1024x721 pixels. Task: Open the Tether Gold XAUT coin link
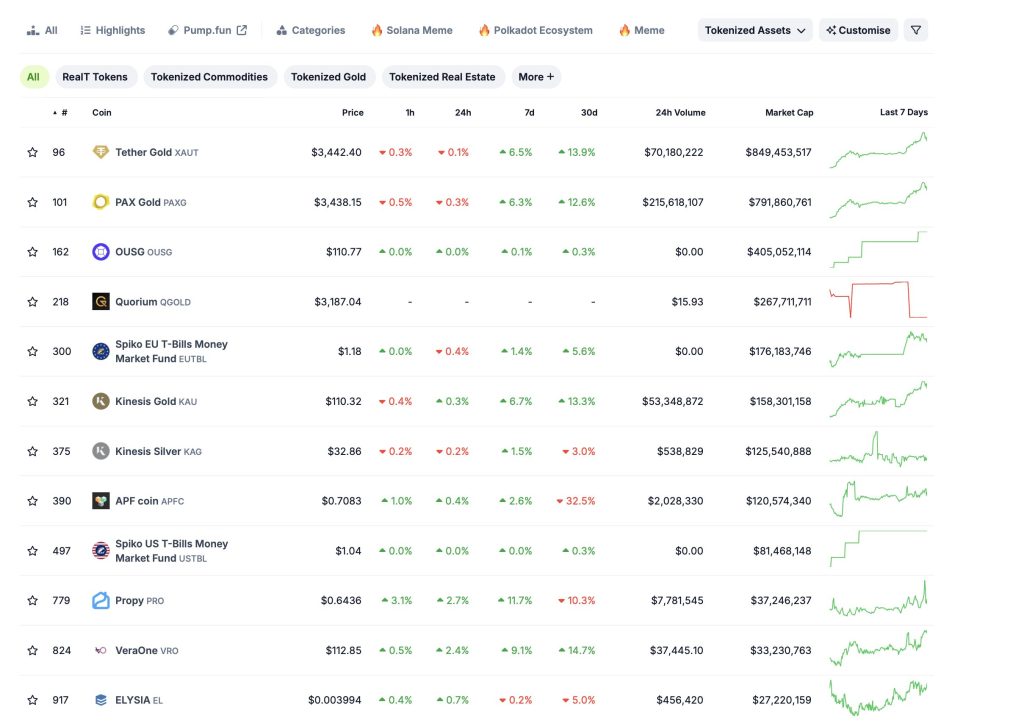click(157, 152)
